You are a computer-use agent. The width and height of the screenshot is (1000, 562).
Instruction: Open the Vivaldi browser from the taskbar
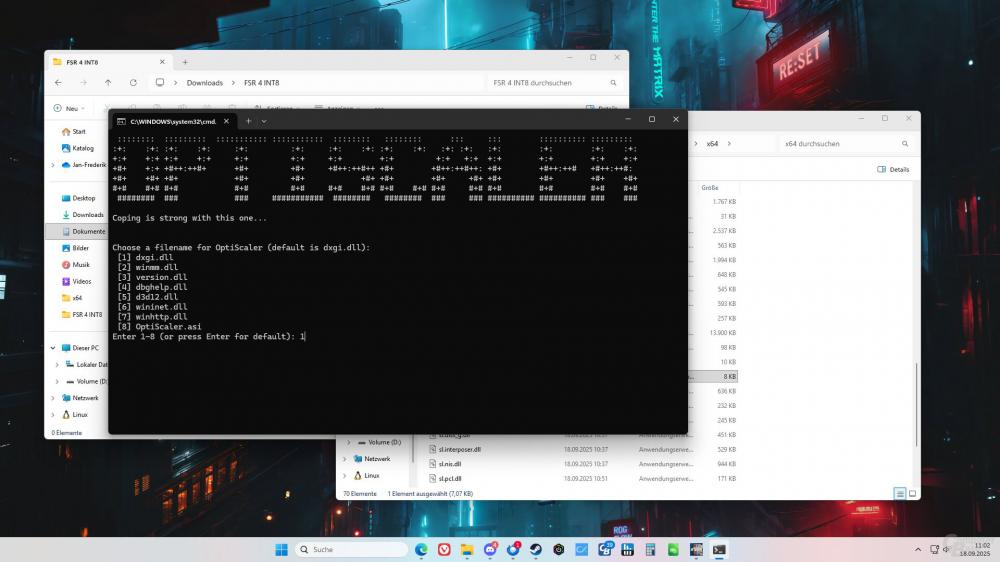coord(444,550)
